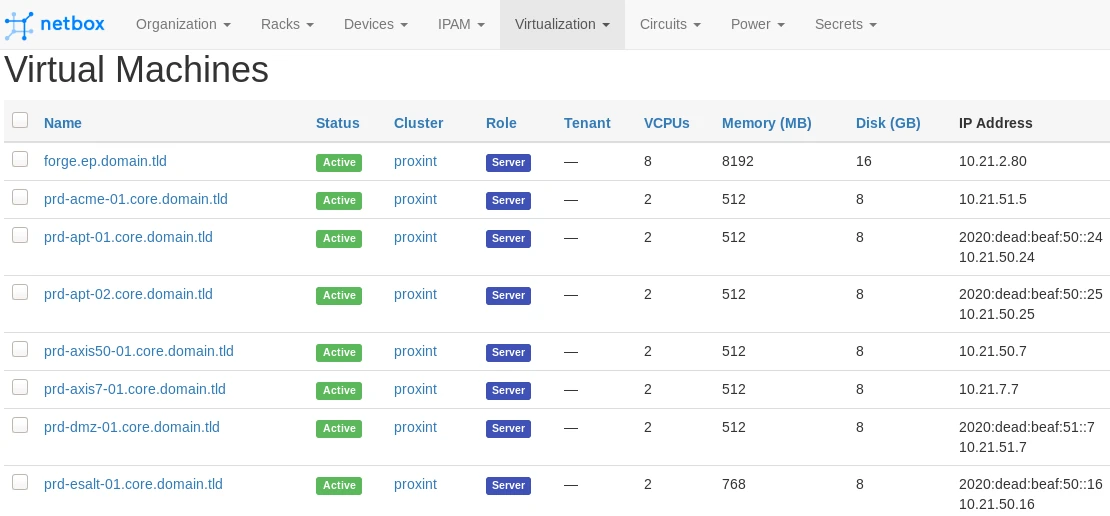Click proxint cluster link for prd-axis7-01

point(415,389)
